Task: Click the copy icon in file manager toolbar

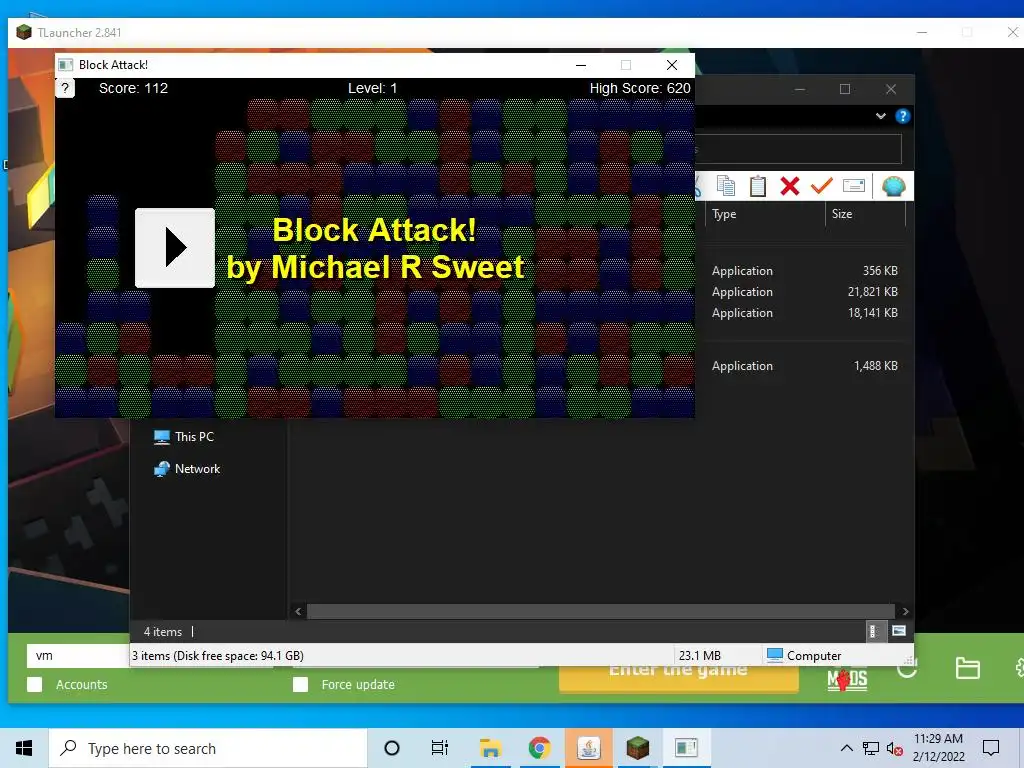Action: click(726, 186)
